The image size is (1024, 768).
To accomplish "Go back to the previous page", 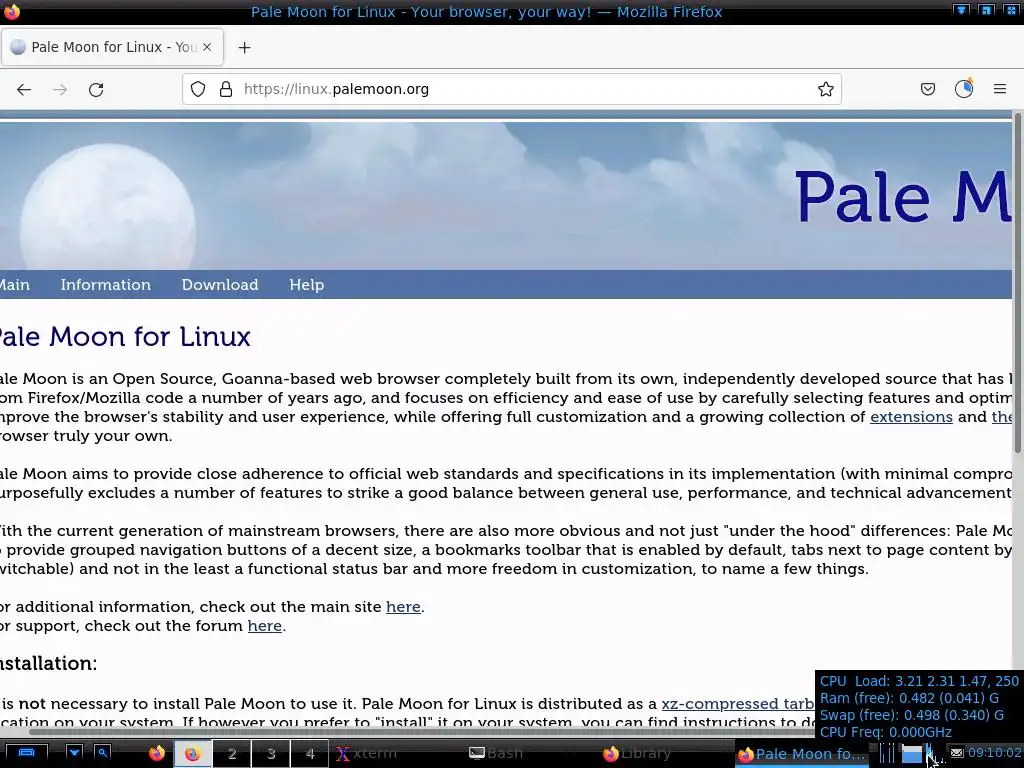I will click(x=24, y=89).
